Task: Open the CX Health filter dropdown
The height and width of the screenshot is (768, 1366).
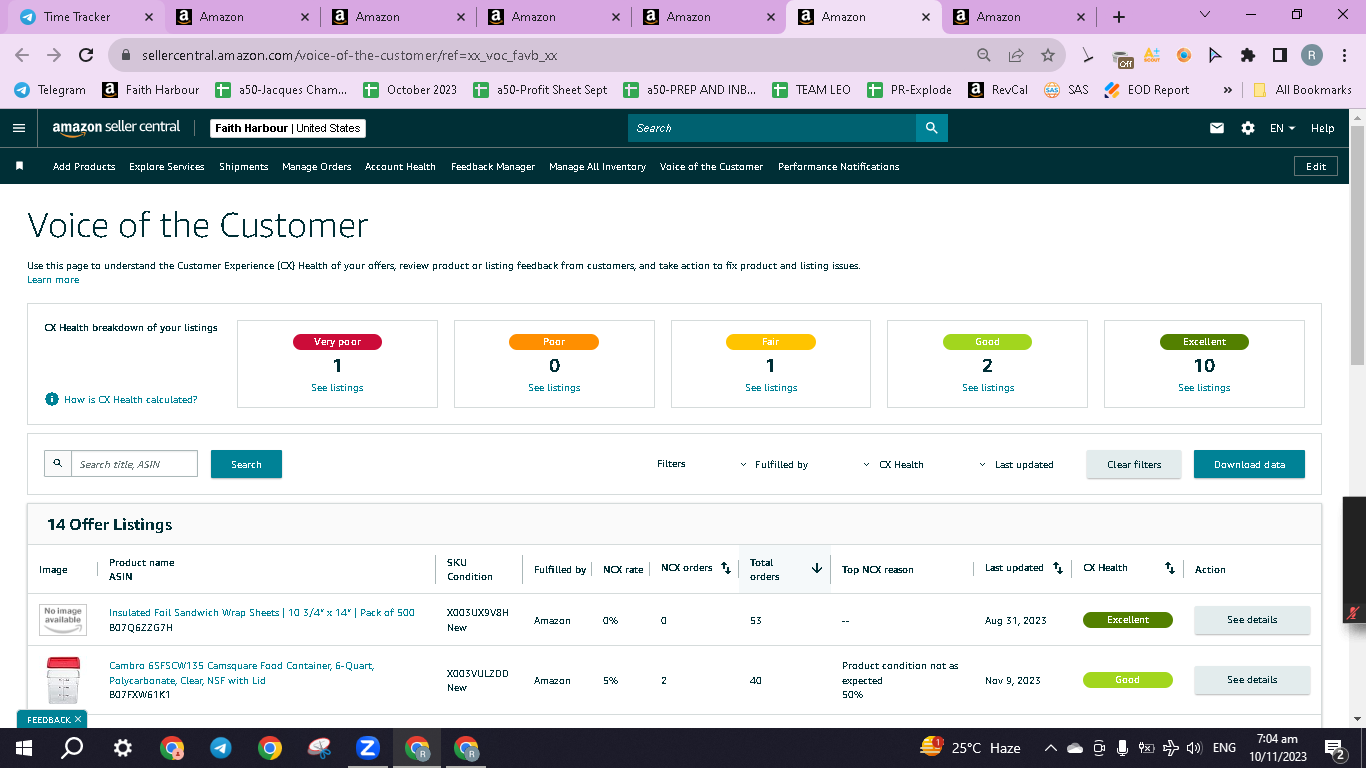Action: pos(893,464)
